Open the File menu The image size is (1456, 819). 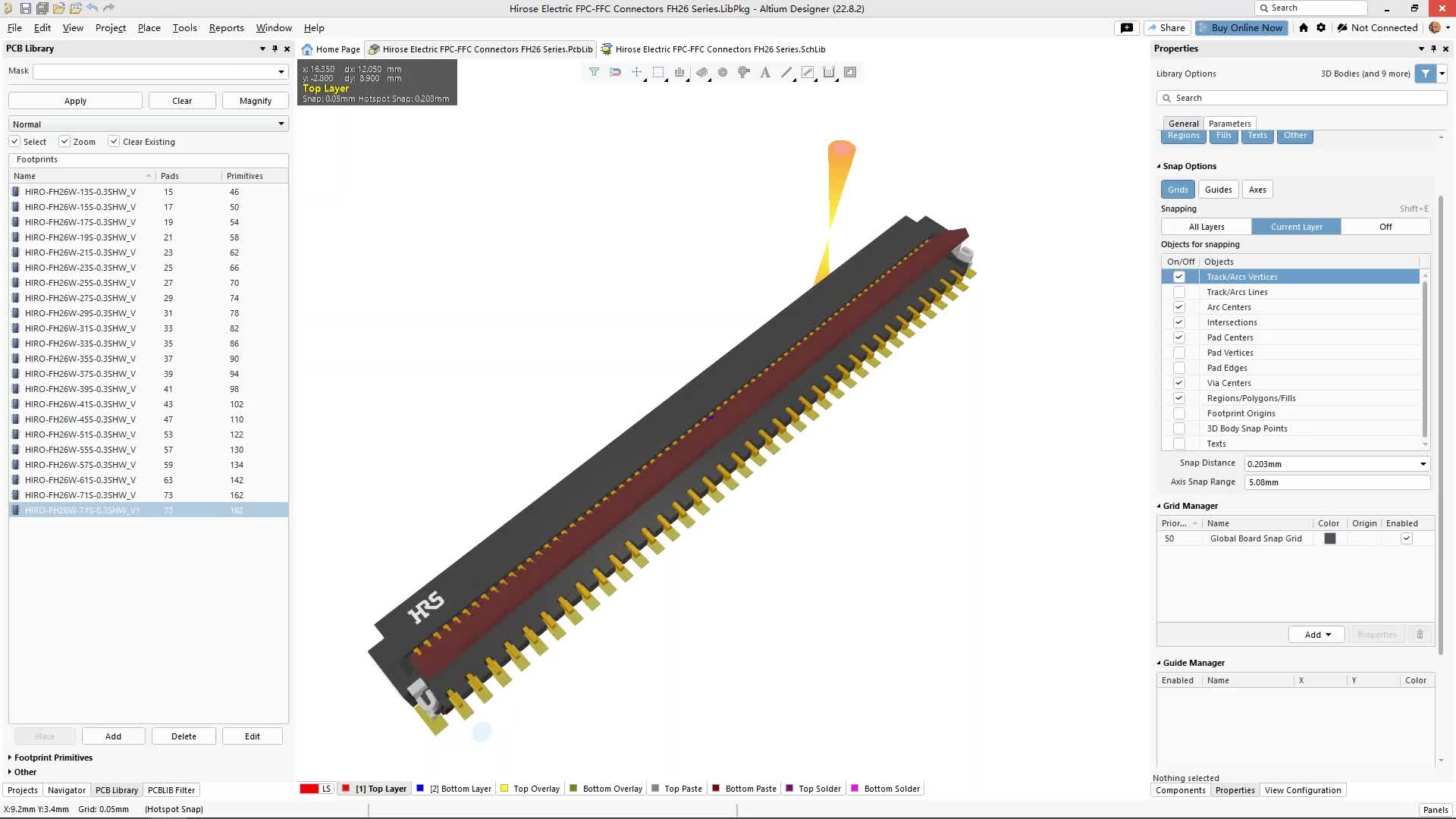point(14,27)
